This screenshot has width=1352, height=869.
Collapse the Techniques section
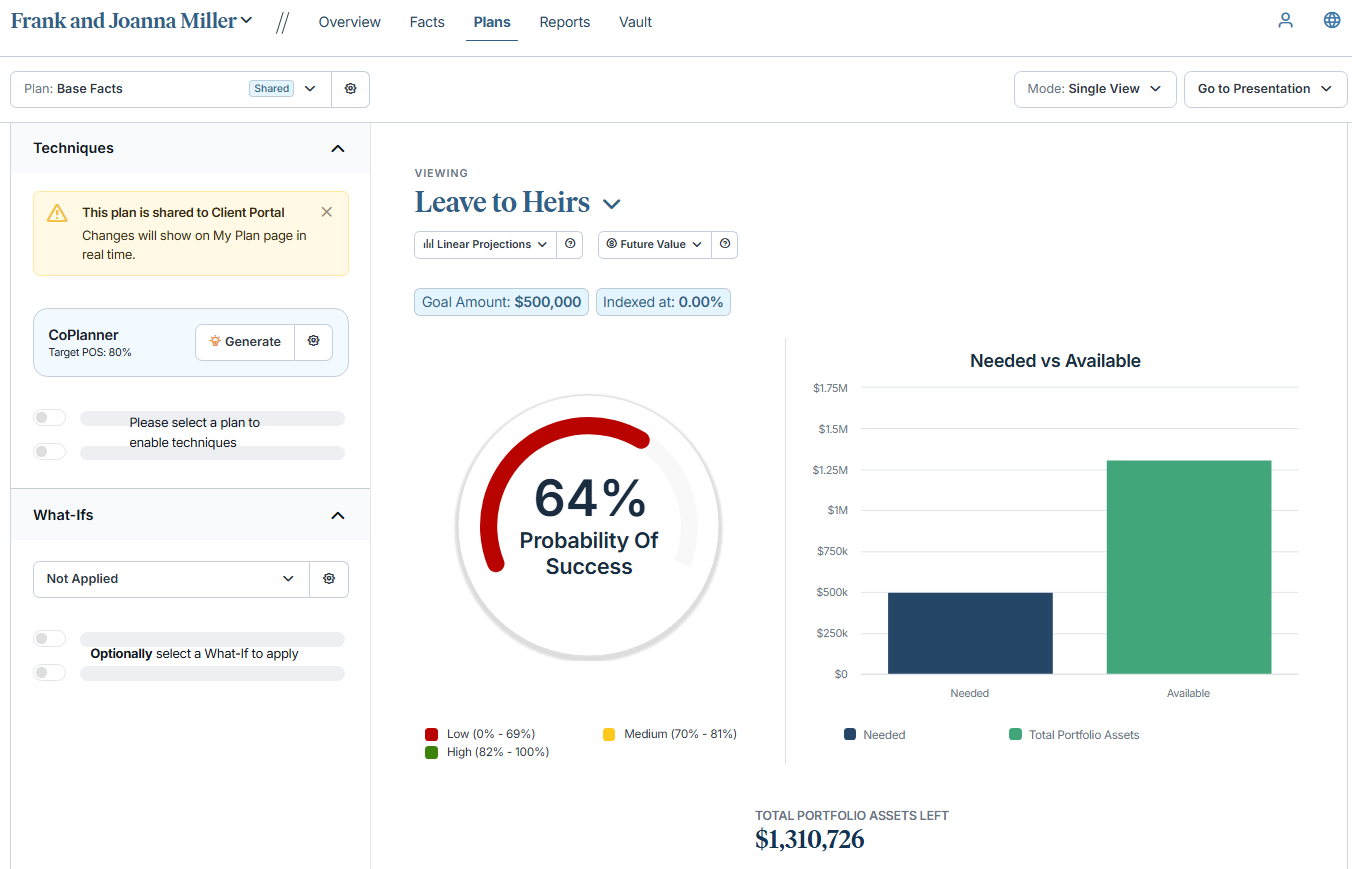coord(337,148)
